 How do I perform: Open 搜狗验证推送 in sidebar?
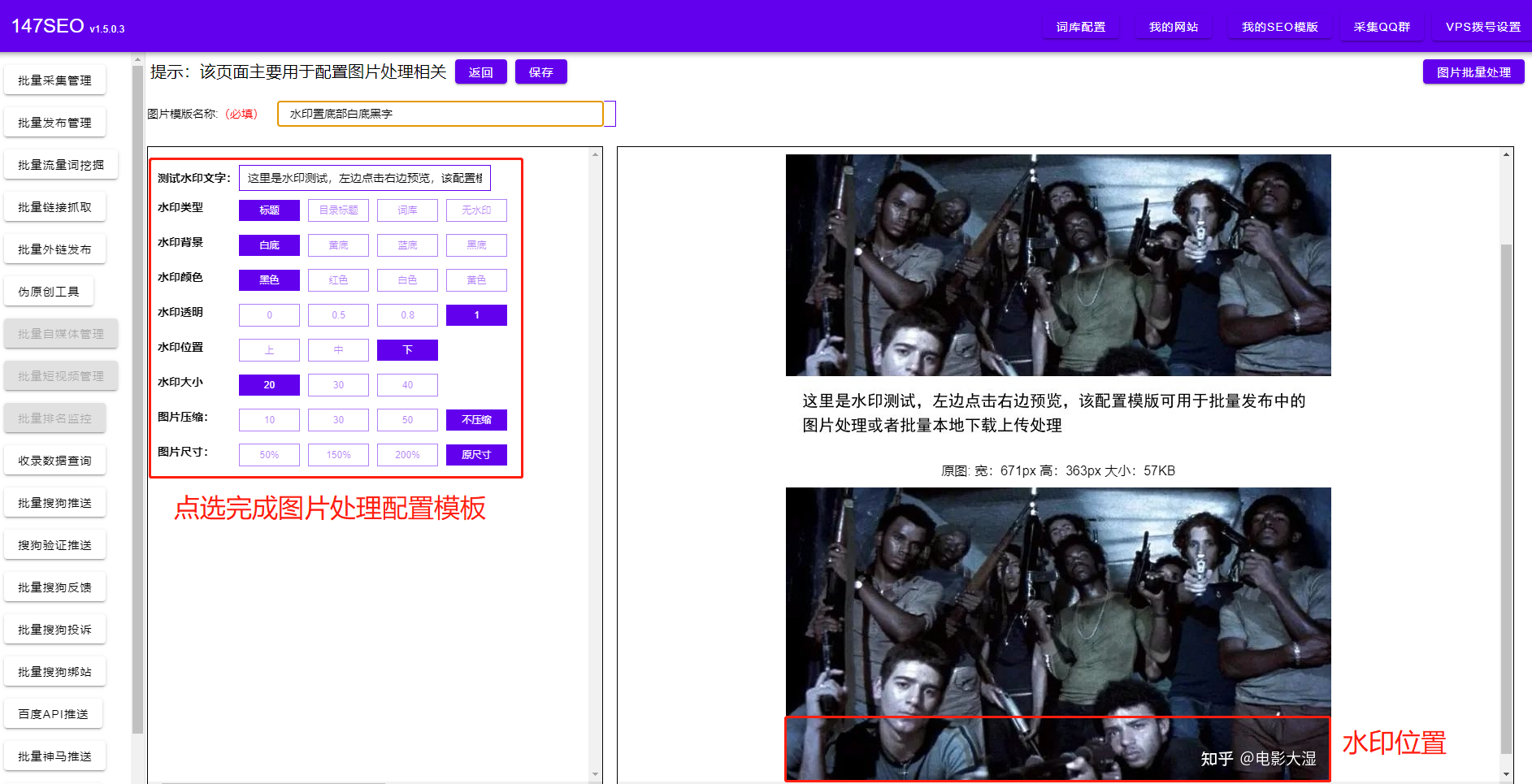click(x=54, y=545)
